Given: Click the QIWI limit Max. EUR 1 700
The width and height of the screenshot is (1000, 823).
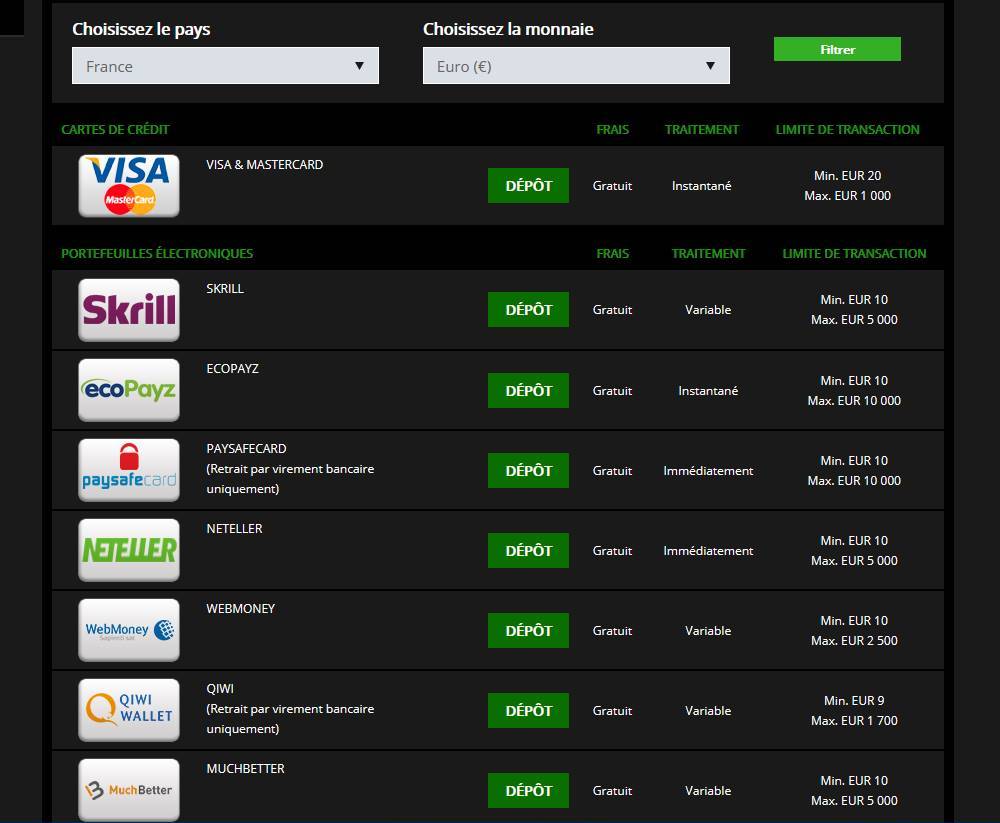Looking at the screenshot, I should 855,721.
